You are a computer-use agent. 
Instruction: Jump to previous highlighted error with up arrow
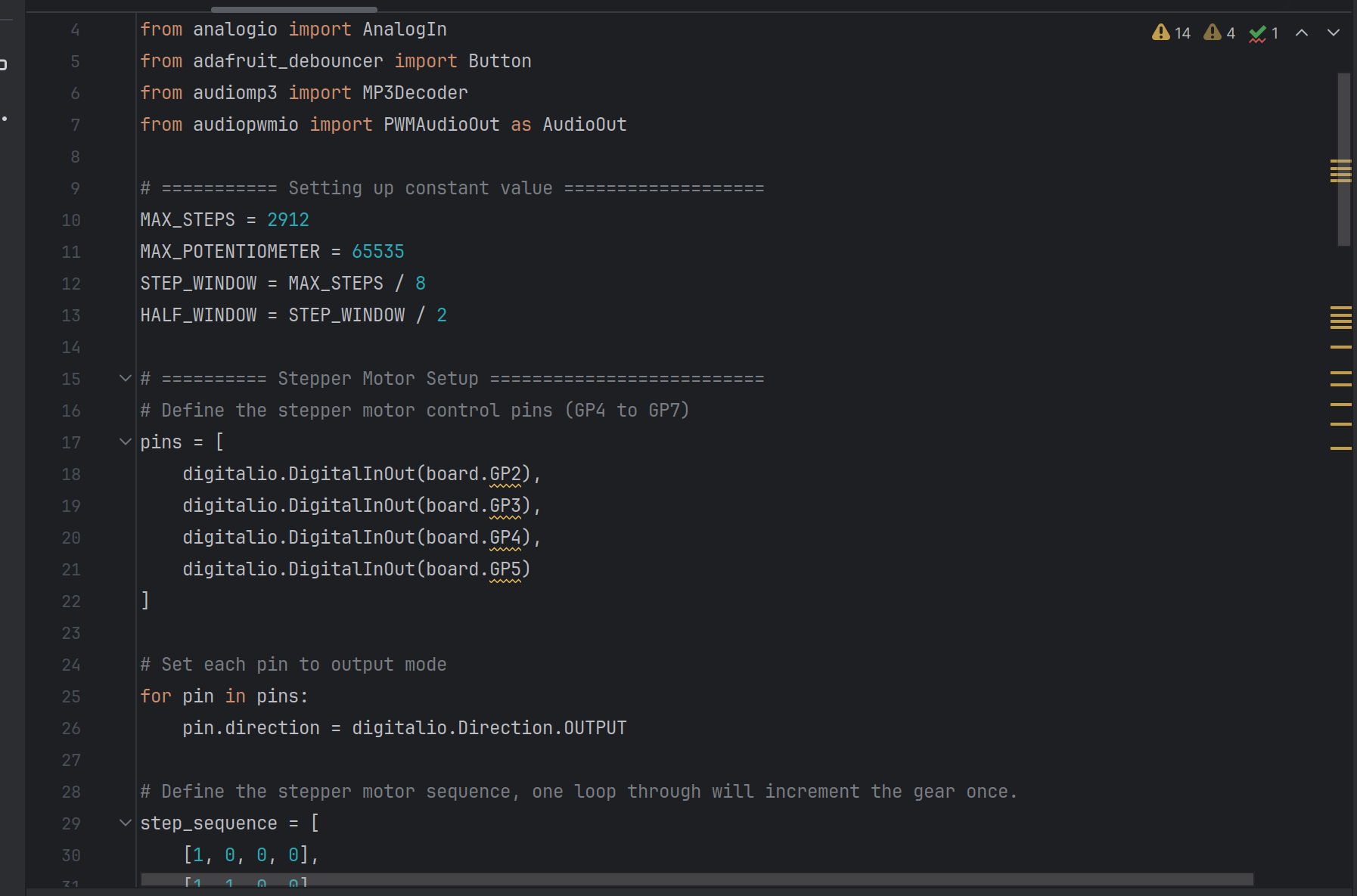coord(1302,33)
